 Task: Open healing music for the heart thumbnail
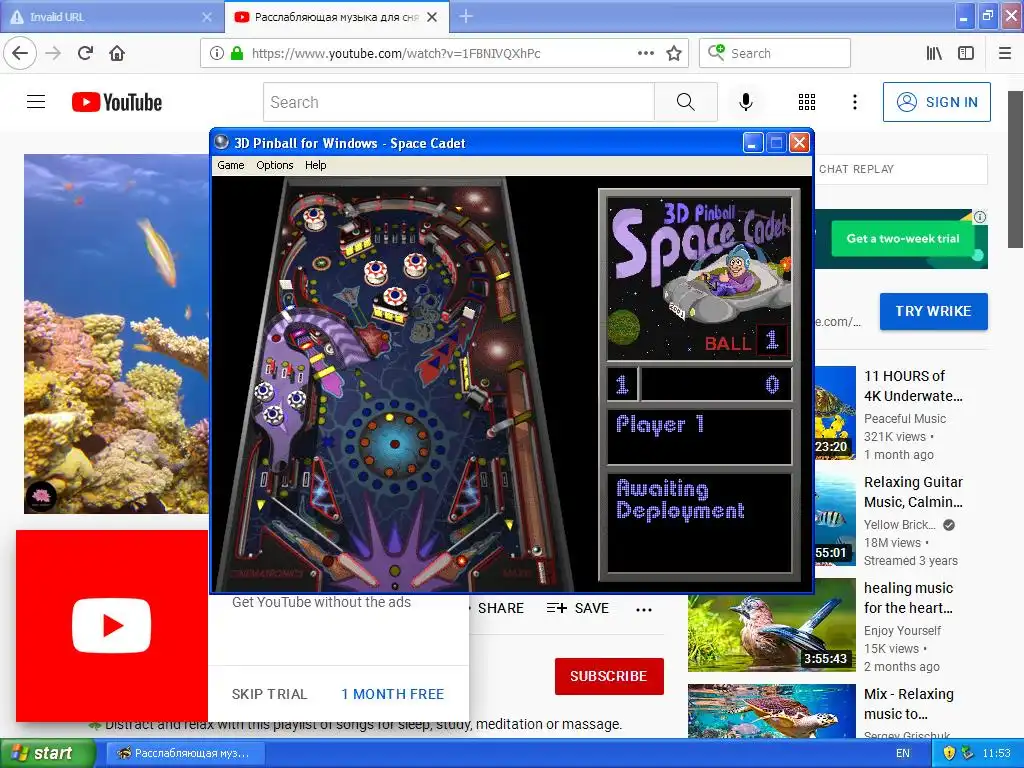click(x=771, y=624)
